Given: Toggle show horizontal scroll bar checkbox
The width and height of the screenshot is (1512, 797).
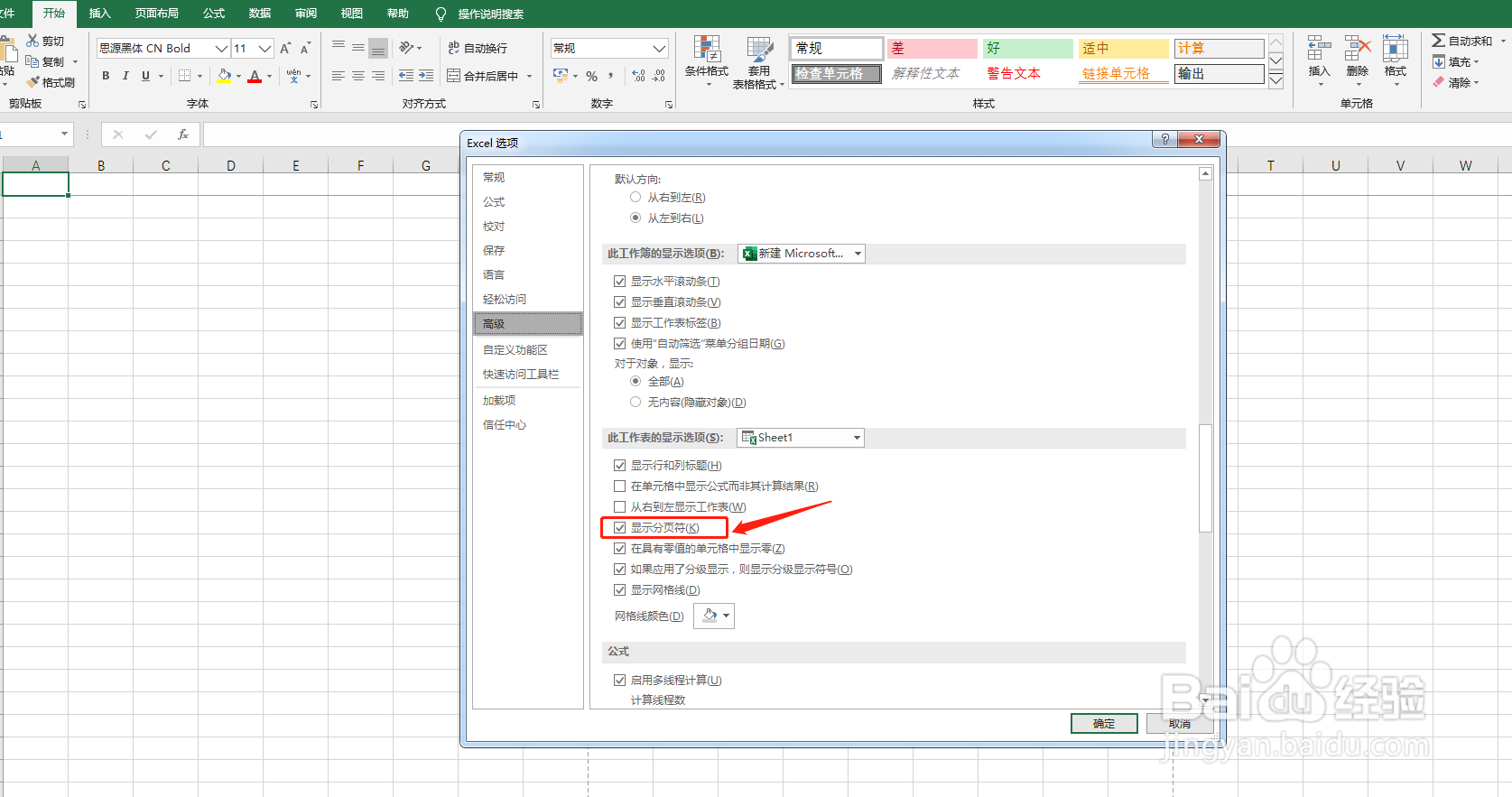Looking at the screenshot, I should click(x=620, y=281).
